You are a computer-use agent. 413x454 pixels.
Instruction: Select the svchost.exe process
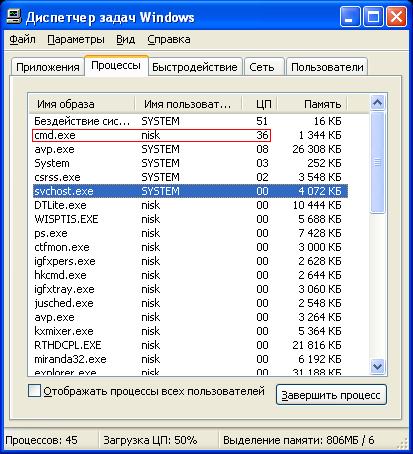[x=190, y=191]
